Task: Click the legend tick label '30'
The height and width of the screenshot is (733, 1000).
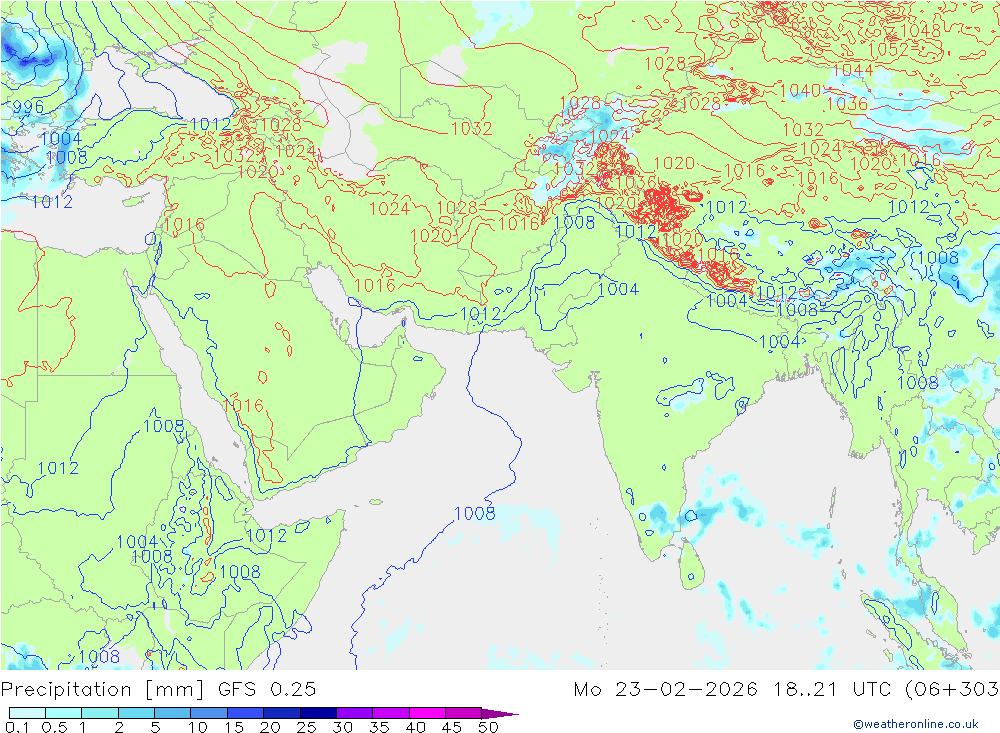Action: point(343,727)
